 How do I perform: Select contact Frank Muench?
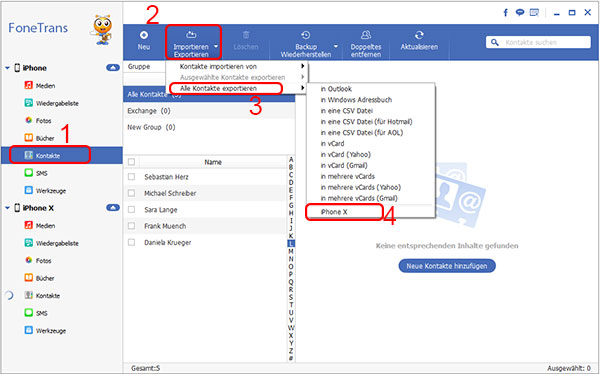coord(165,226)
